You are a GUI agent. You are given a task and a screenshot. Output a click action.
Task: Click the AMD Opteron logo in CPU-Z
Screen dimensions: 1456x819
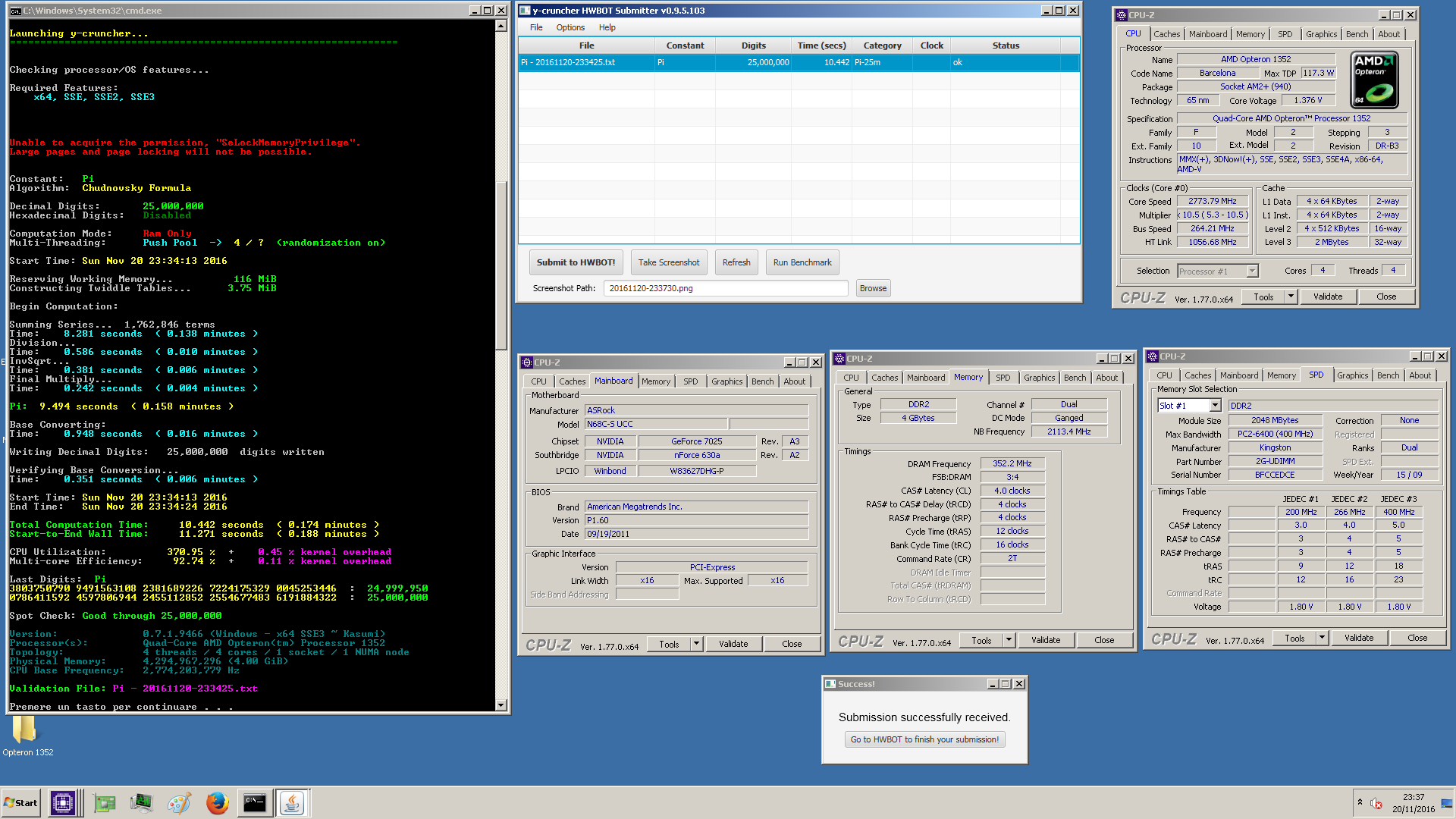click(x=1375, y=80)
